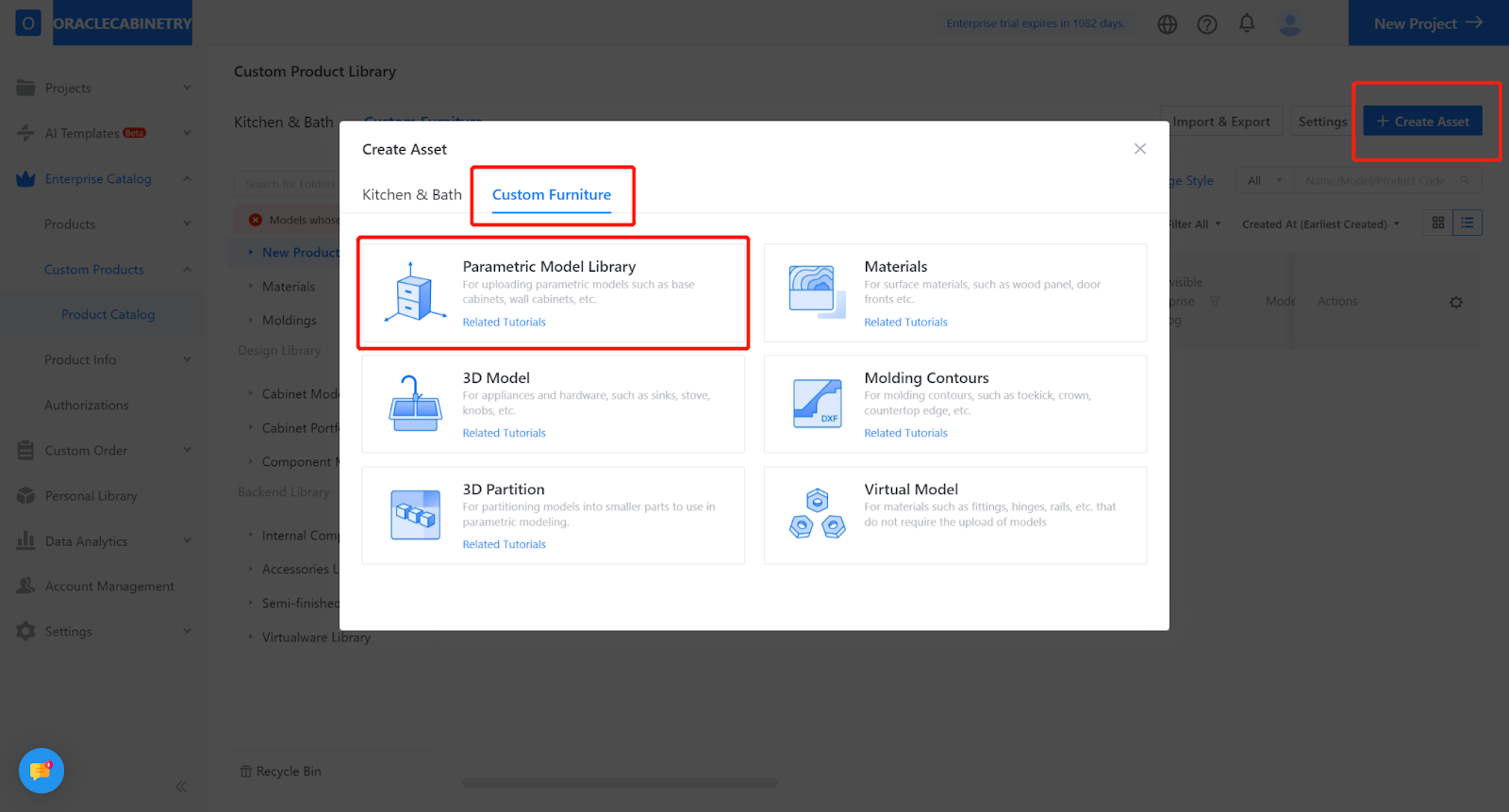Click the Parametric Model Library cabinet icon
This screenshot has width=1509, height=812.
coord(415,292)
